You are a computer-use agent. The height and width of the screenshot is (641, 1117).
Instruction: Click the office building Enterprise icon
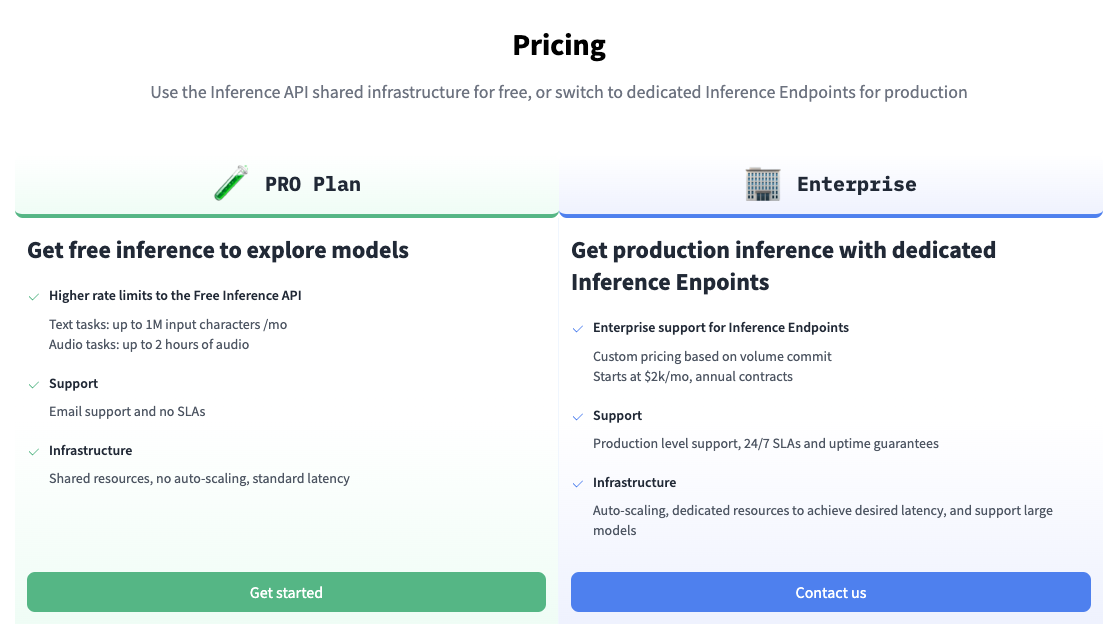[x=762, y=184]
